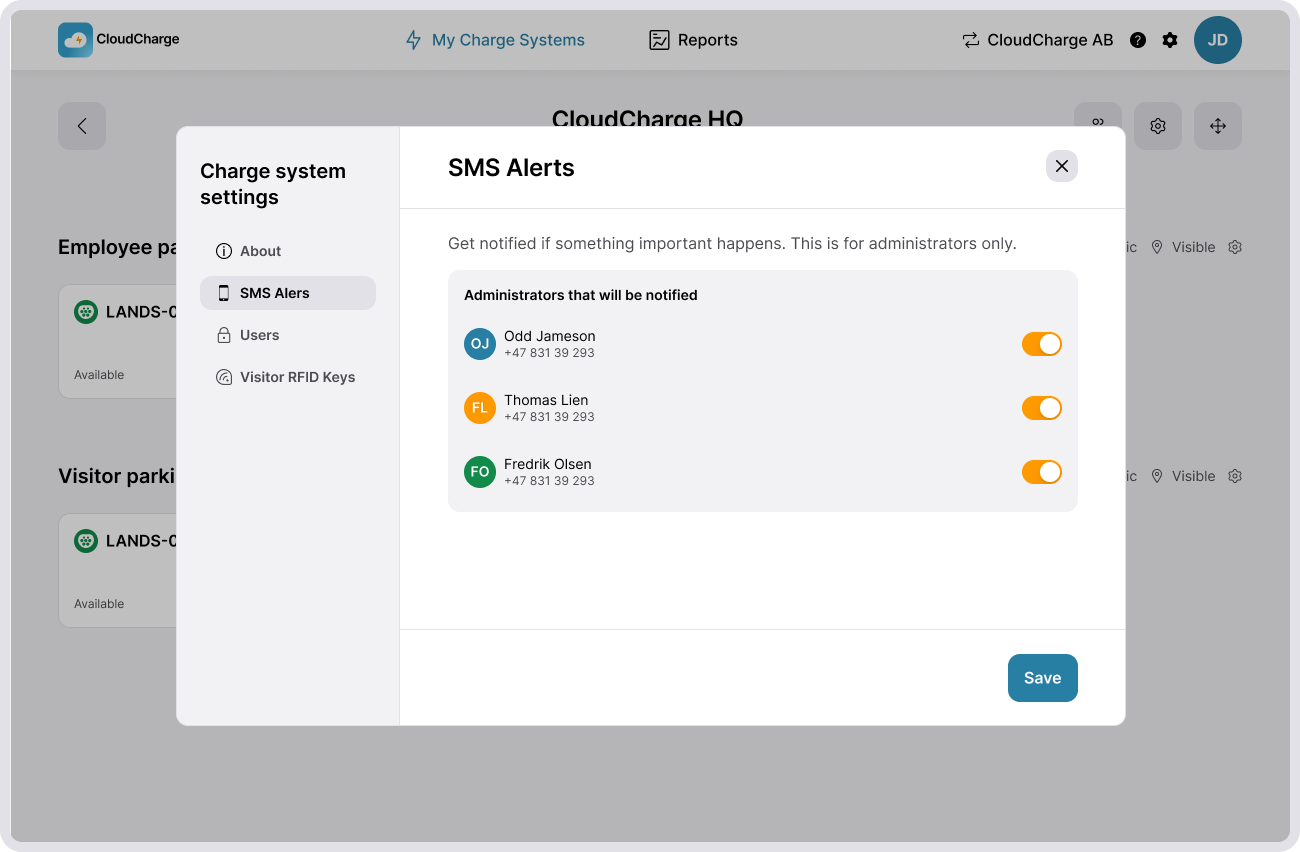
Task: Click the CloudCharge logo icon
Action: tap(75, 40)
